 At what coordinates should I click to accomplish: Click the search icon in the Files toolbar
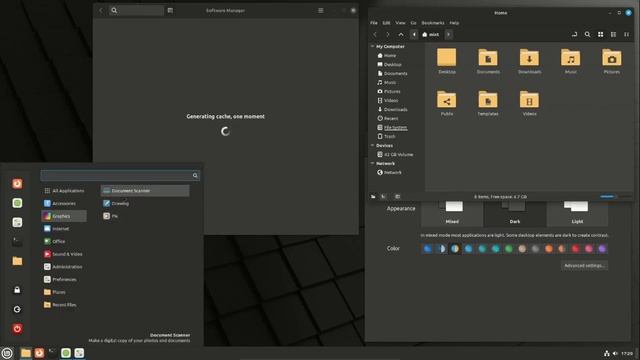(x=587, y=35)
